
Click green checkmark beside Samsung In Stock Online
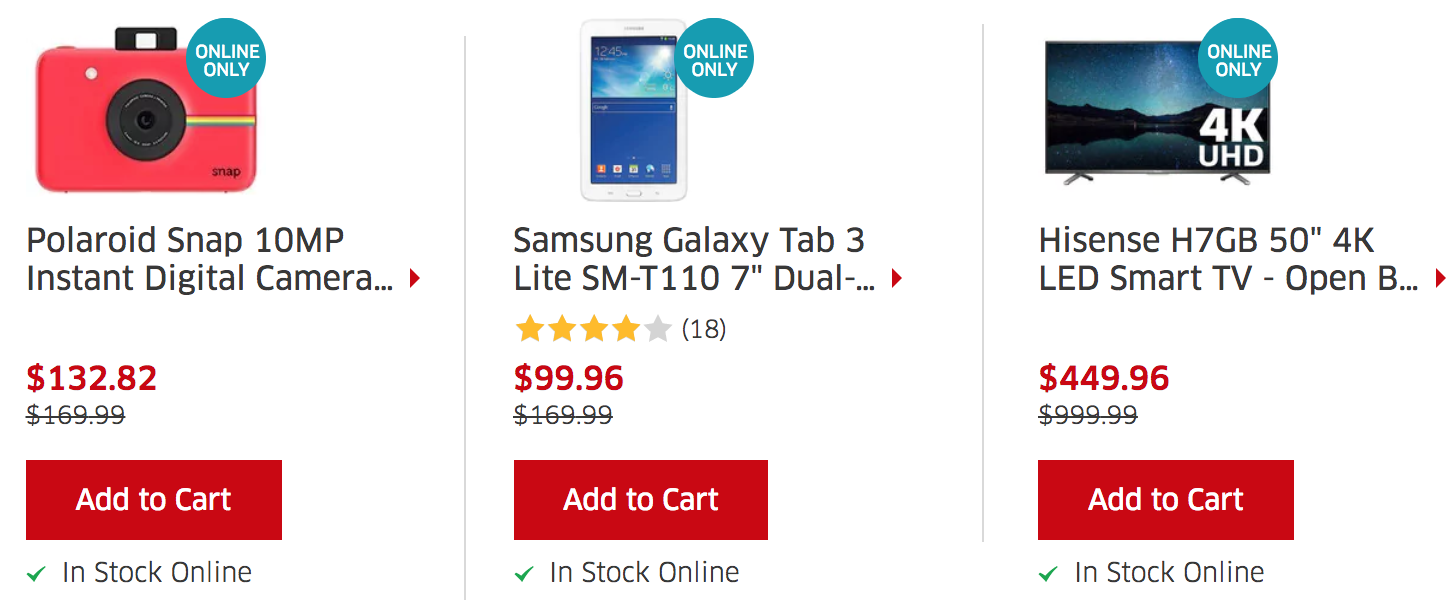point(524,574)
